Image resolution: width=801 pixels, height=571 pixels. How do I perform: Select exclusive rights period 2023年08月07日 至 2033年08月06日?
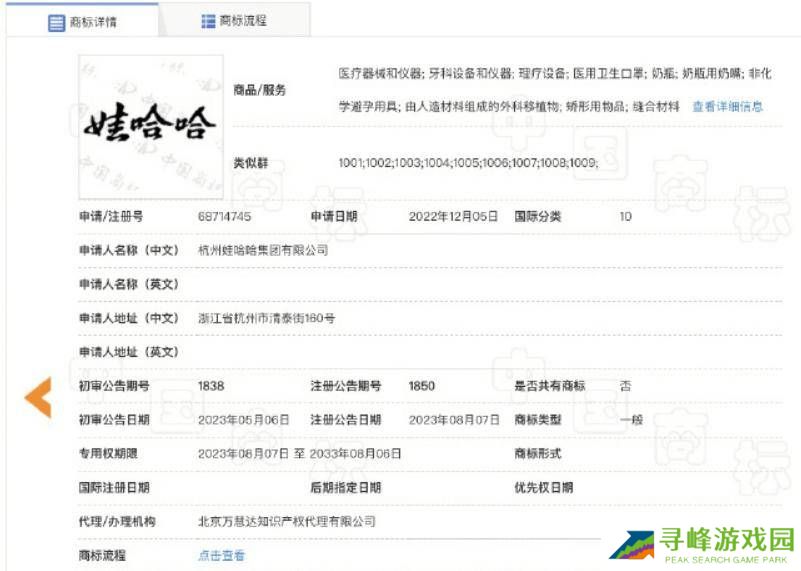299,454
